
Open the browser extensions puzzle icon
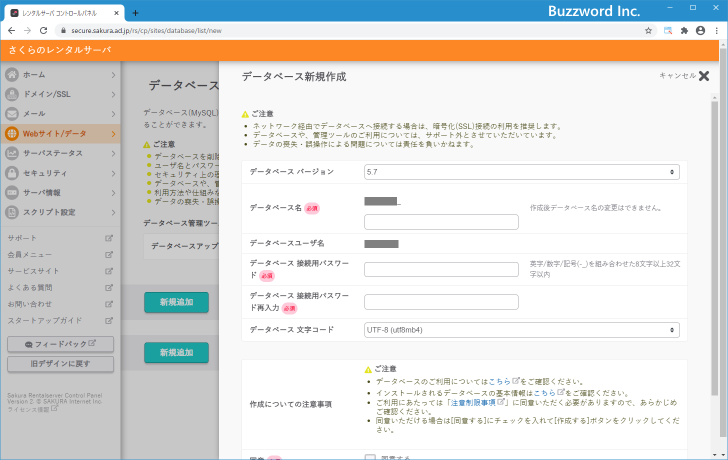(684, 31)
